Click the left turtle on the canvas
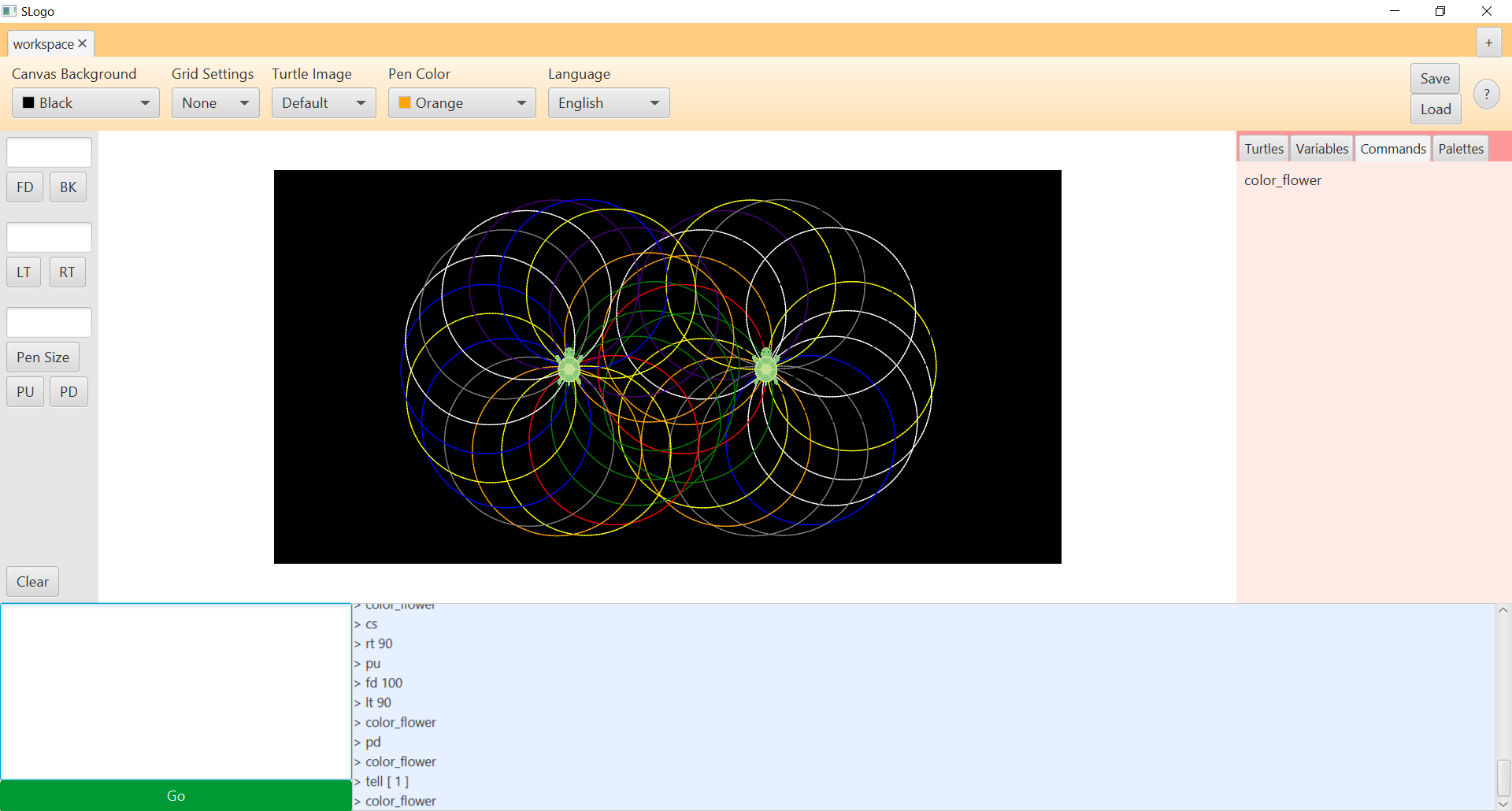1512x811 pixels. point(569,367)
